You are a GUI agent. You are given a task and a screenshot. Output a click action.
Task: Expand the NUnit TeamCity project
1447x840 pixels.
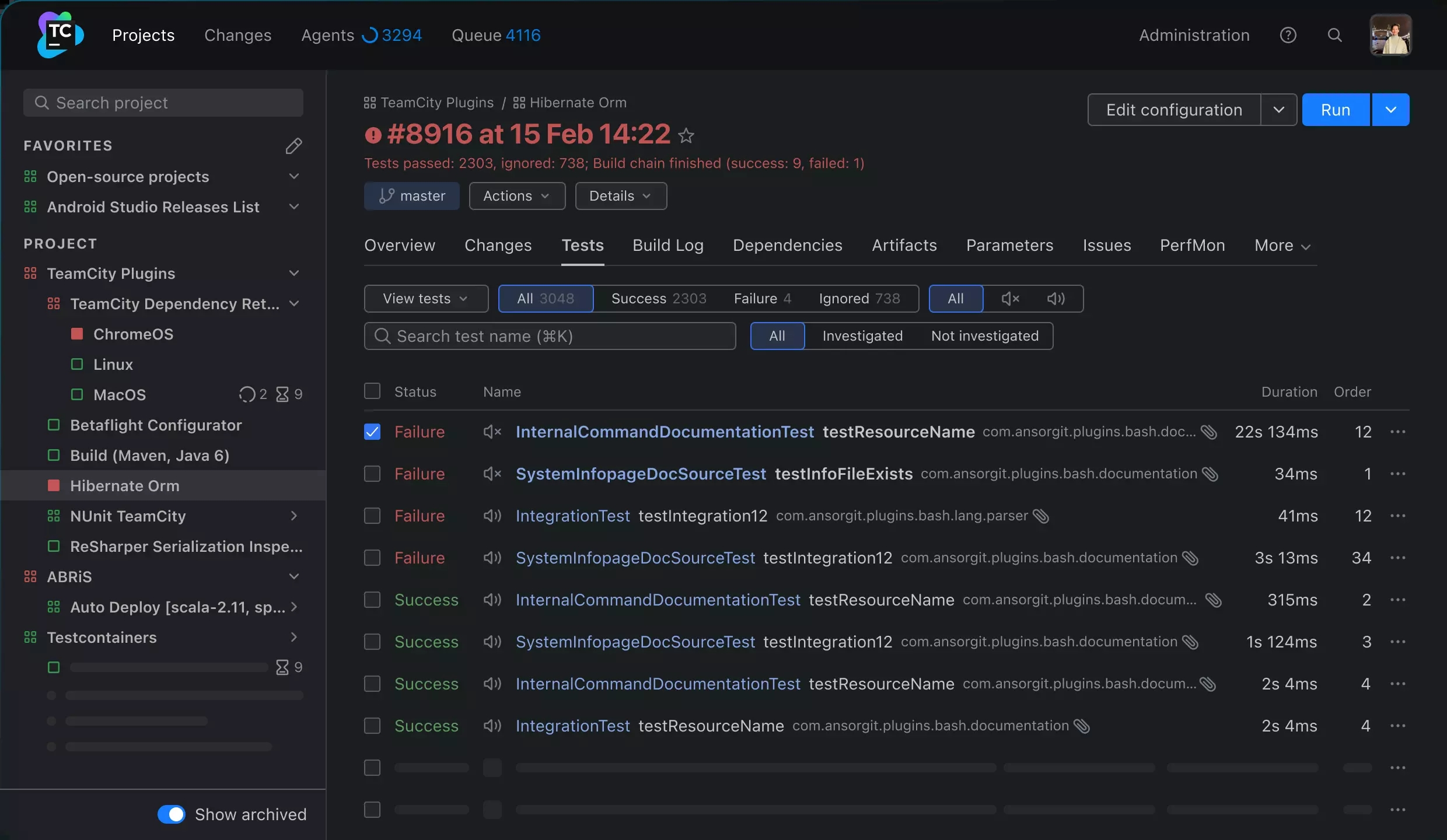tap(294, 516)
